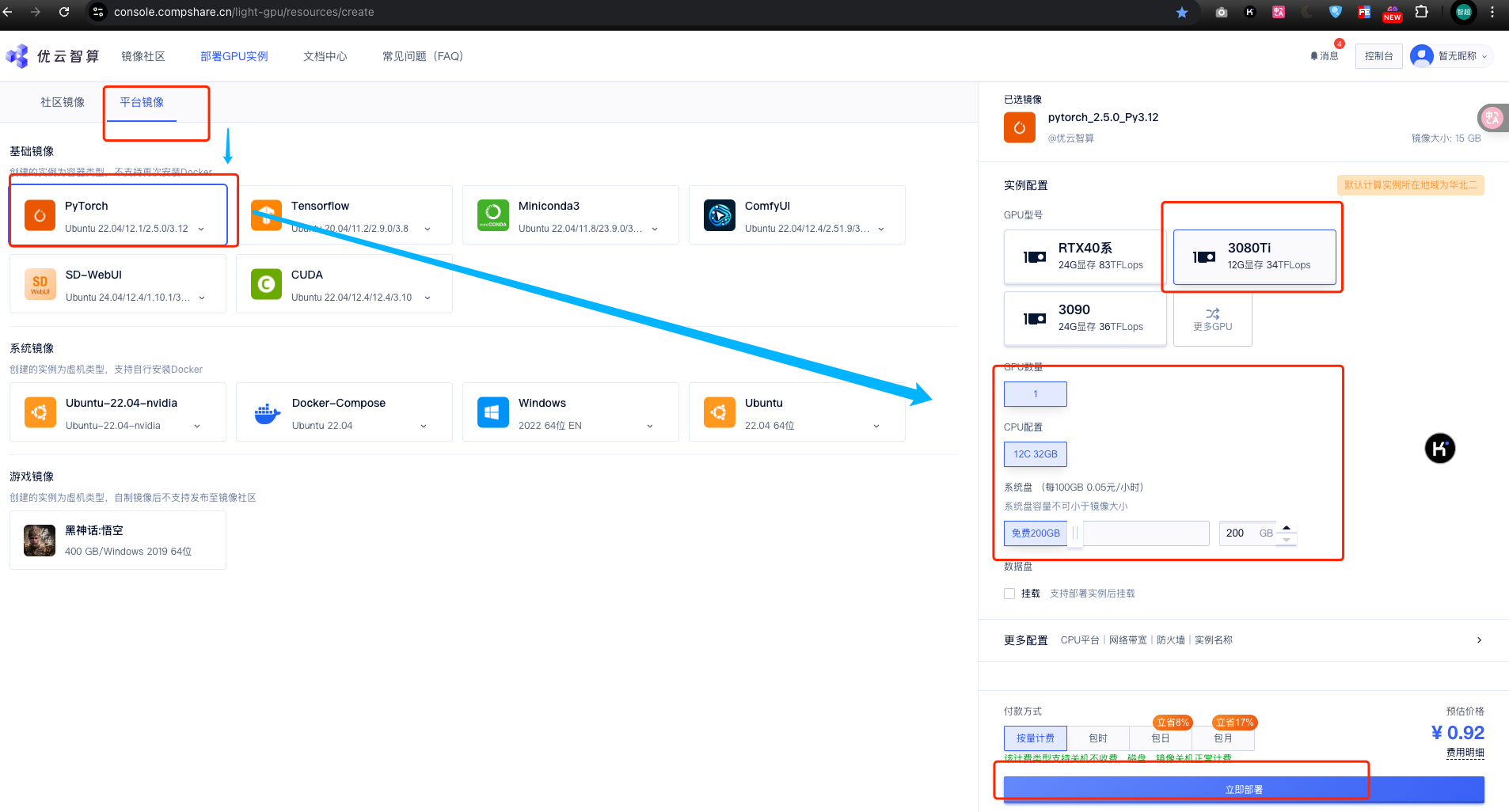Choose 按量计费 payment method

click(x=1036, y=738)
